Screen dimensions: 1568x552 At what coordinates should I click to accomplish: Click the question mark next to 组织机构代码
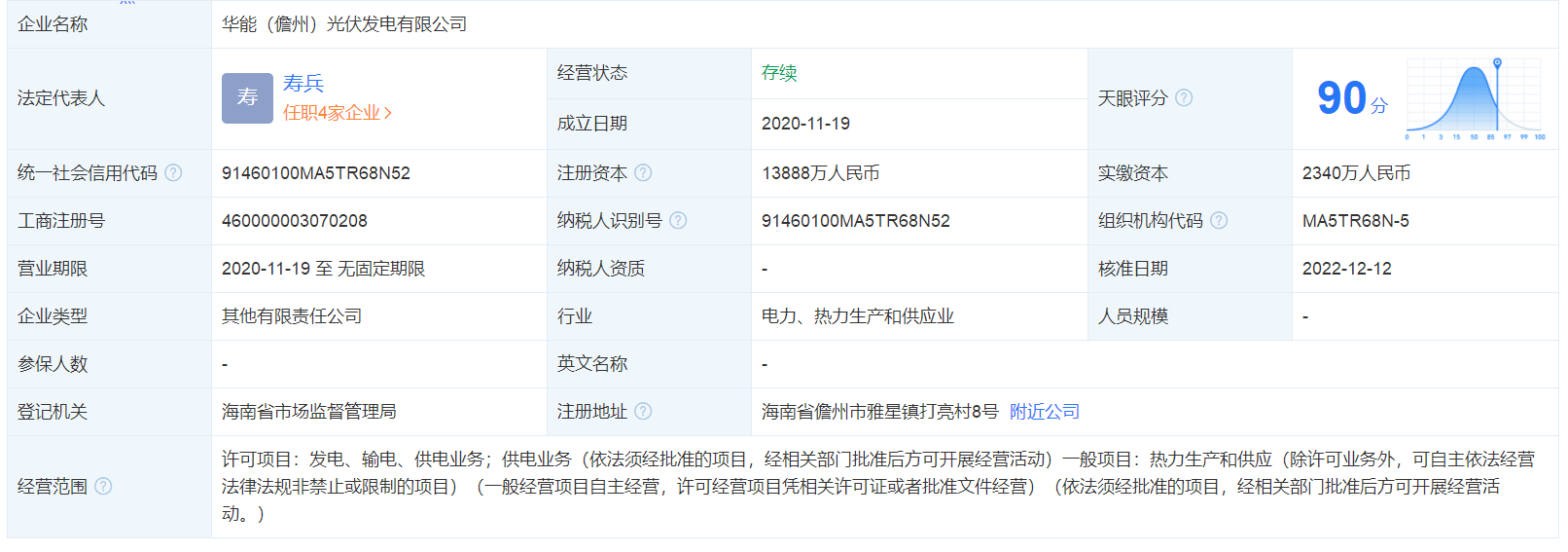coord(1219,221)
